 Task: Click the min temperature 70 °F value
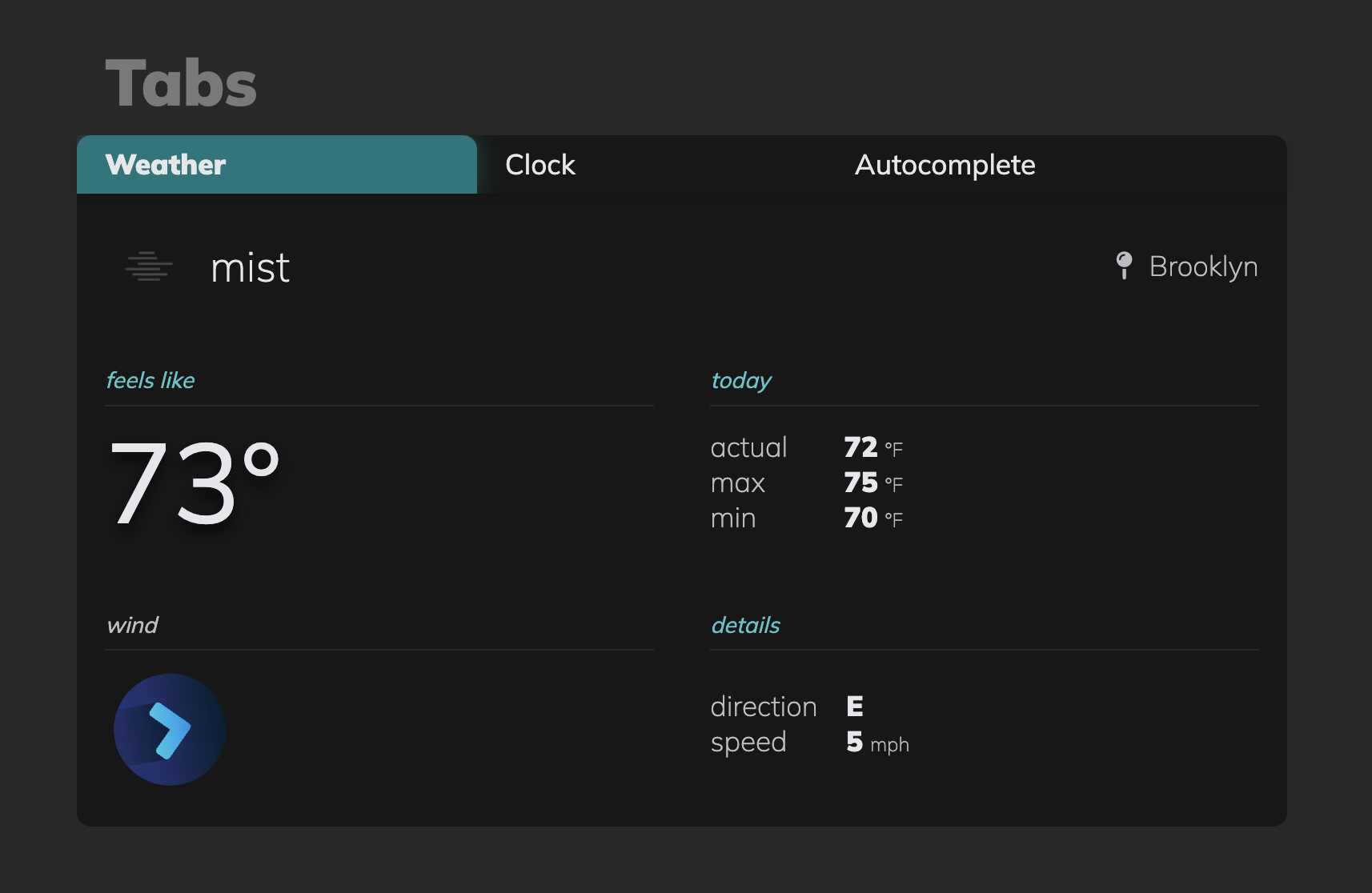[873, 518]
